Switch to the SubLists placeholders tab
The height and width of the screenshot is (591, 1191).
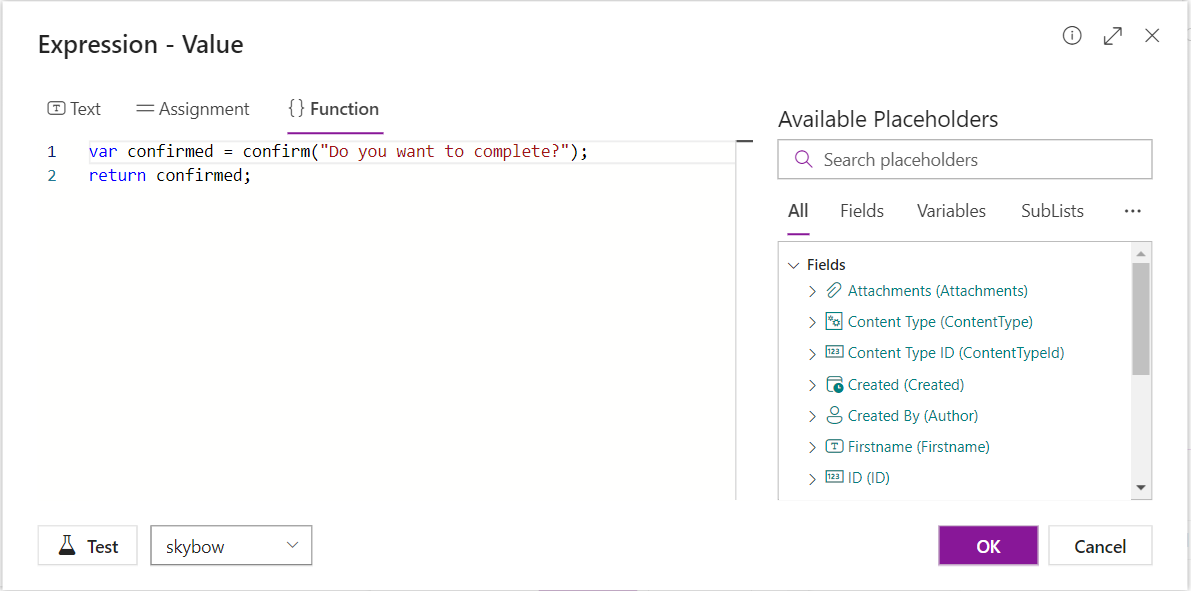(x=1053, y=211)
